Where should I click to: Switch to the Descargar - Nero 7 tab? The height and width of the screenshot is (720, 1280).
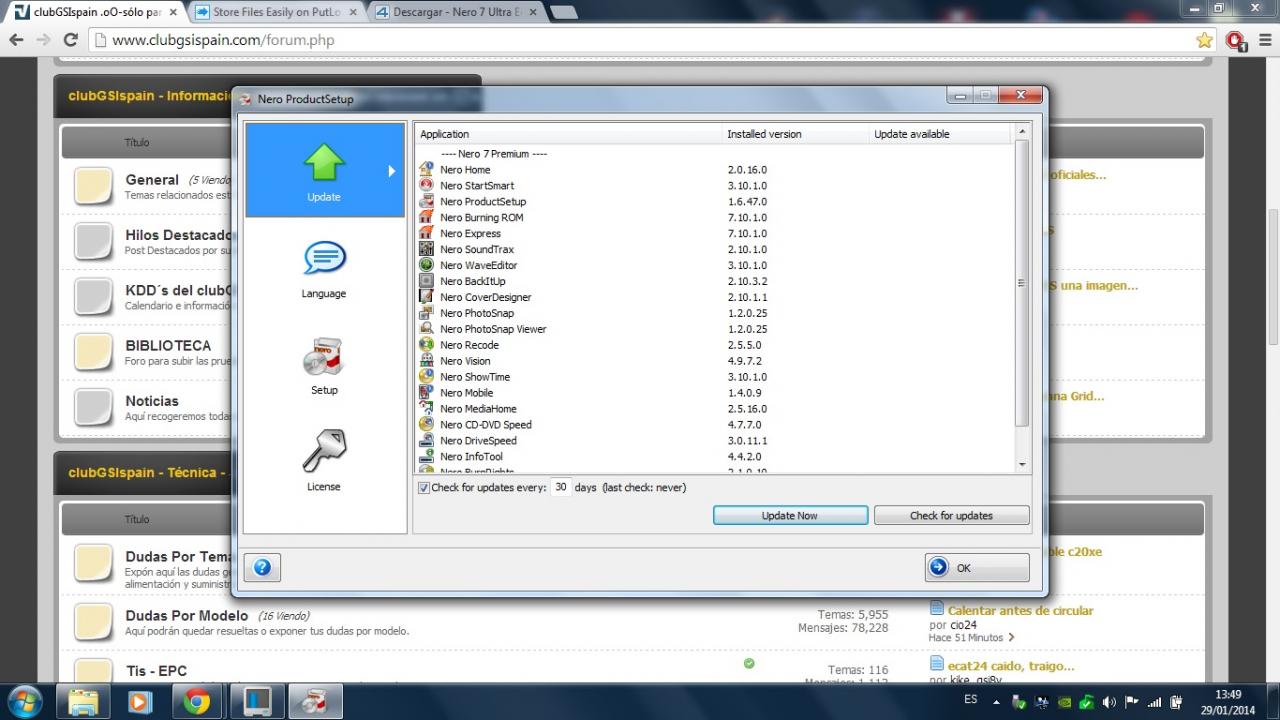(x=455, y=13)
